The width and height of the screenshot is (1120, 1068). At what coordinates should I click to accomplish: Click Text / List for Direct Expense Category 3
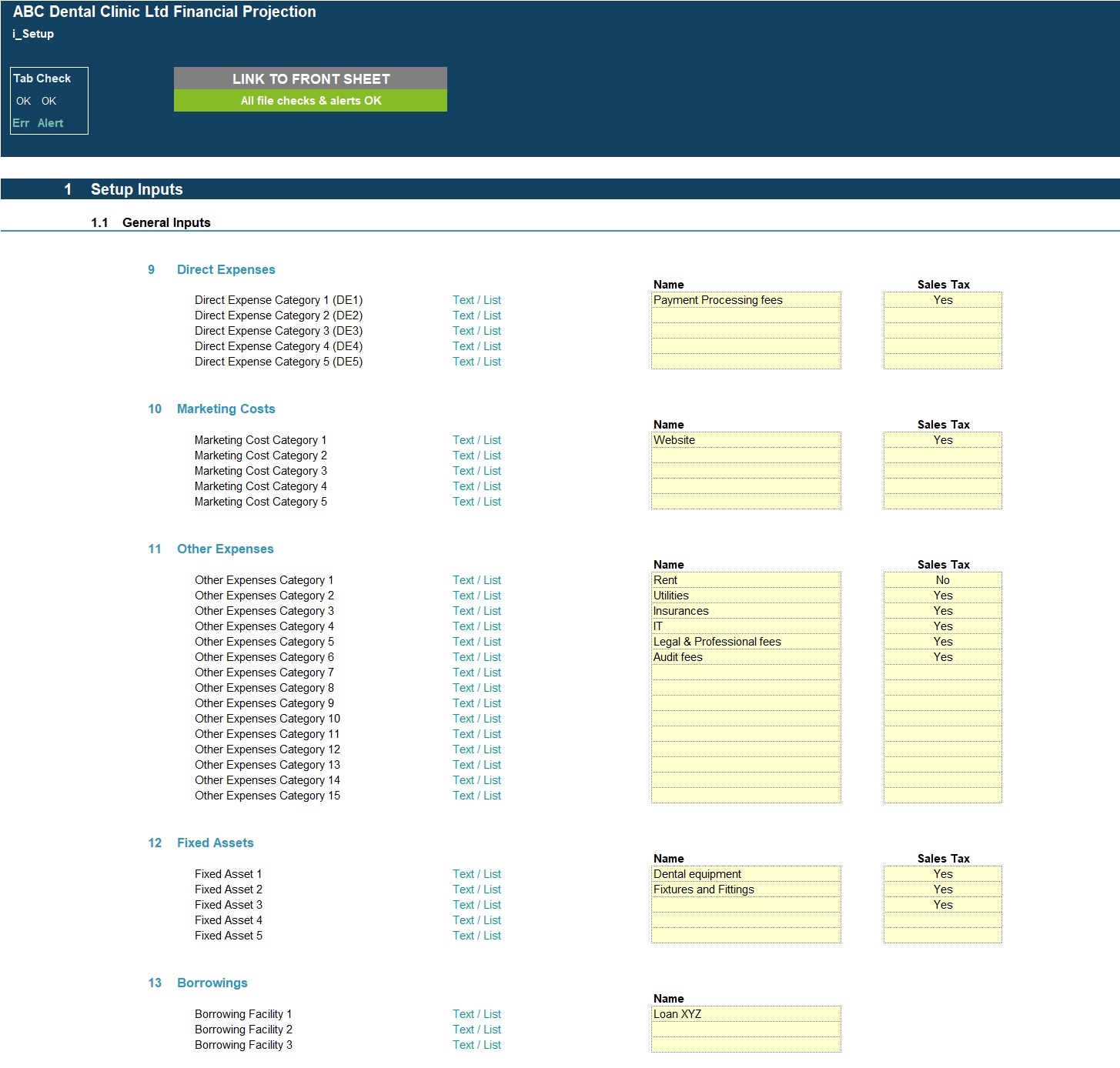pyautogui.click(x=476, y=331)
